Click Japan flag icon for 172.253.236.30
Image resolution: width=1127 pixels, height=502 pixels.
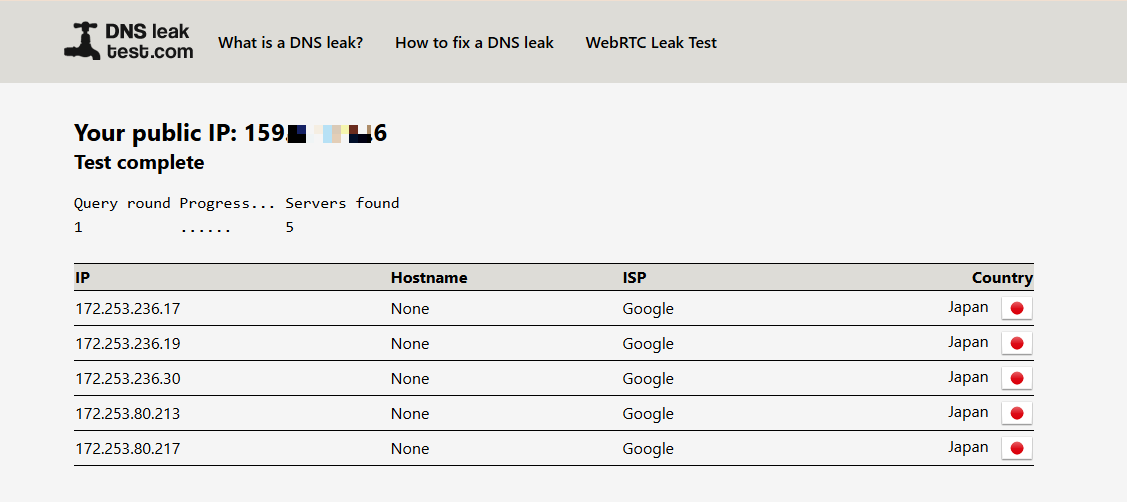(x=1016, y=378)
